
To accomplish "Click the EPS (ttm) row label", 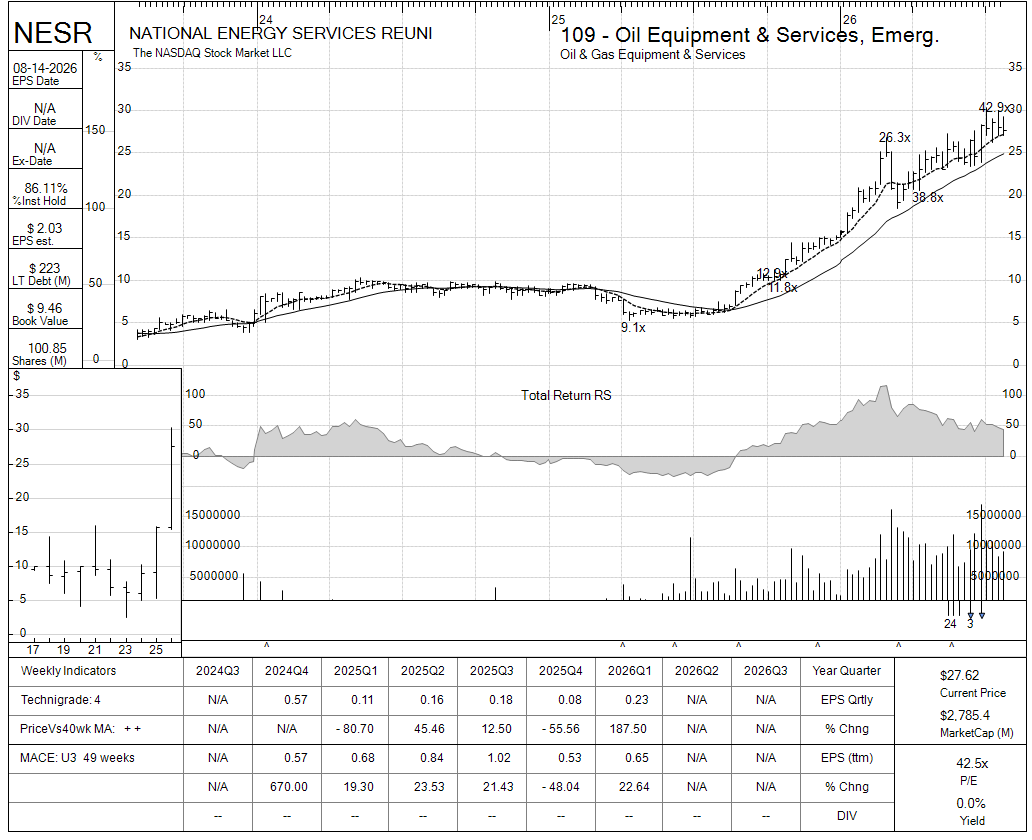I will (x=846, y=758).
